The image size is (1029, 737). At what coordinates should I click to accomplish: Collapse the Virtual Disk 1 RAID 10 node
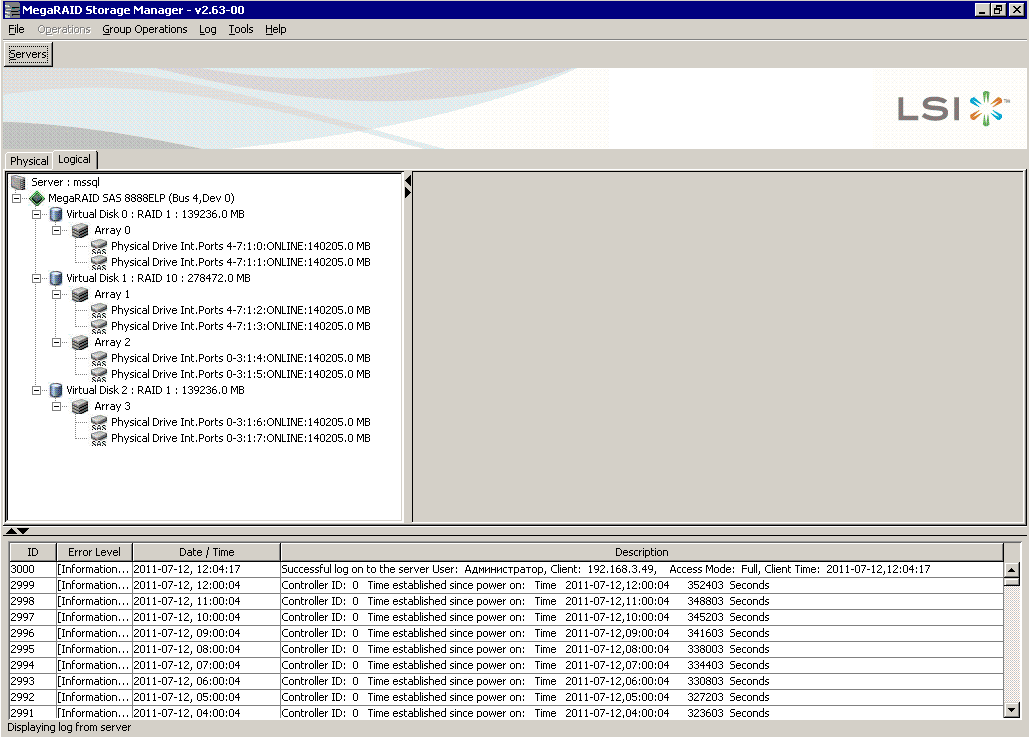point(37,278)
